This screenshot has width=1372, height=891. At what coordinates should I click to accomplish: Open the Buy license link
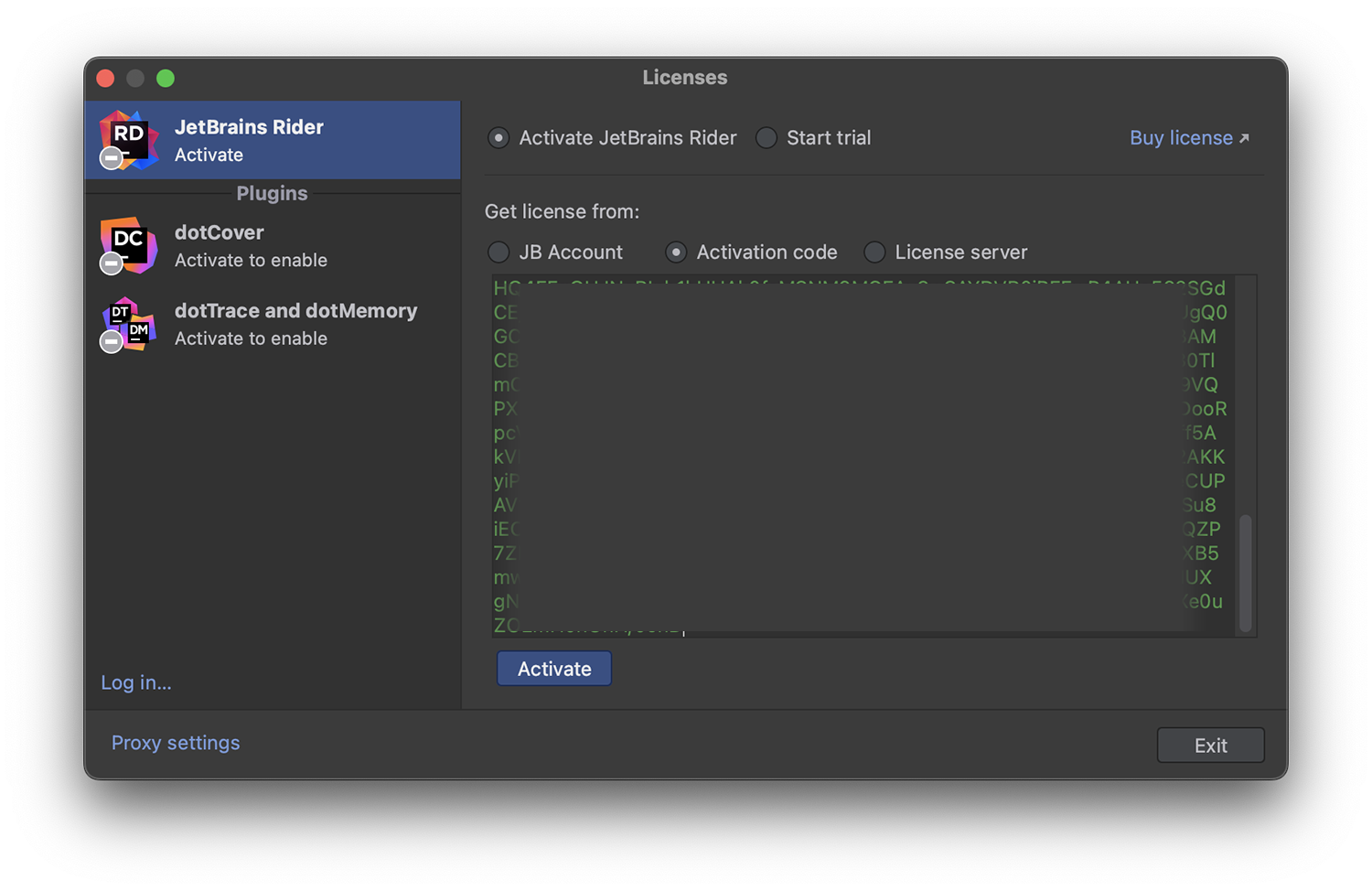coord(1189,138)
